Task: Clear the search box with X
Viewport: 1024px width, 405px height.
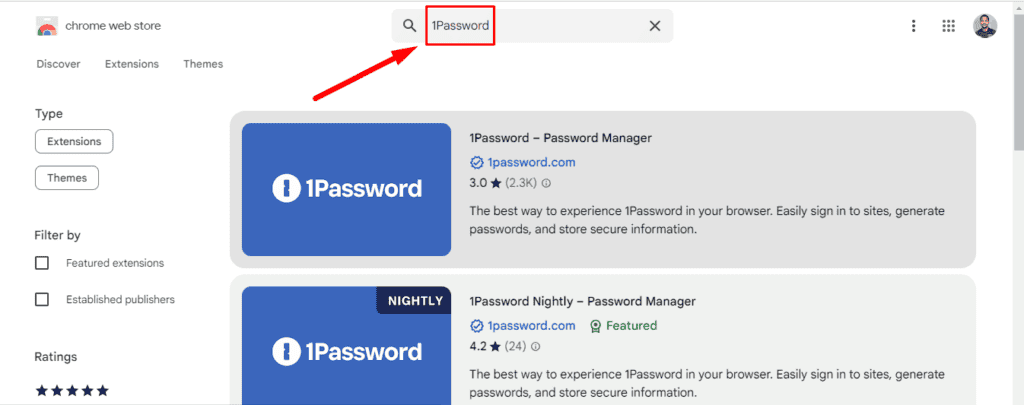Action: [x=655, y=26]
